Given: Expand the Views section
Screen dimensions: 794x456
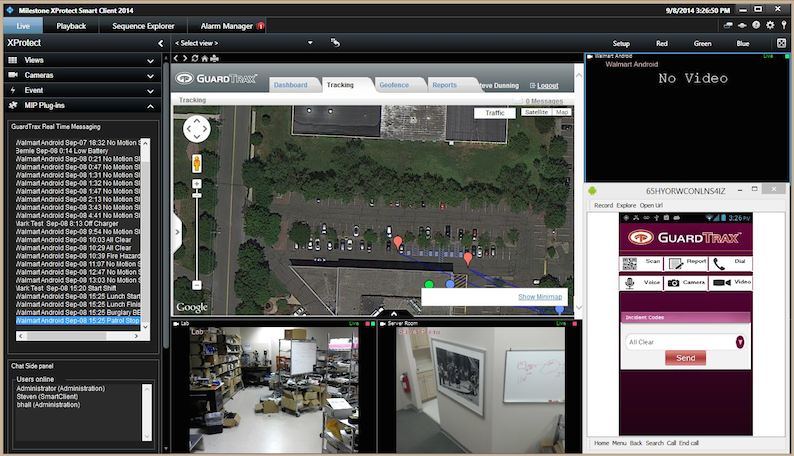Looking at the screenshot, I should pos(150,61).
